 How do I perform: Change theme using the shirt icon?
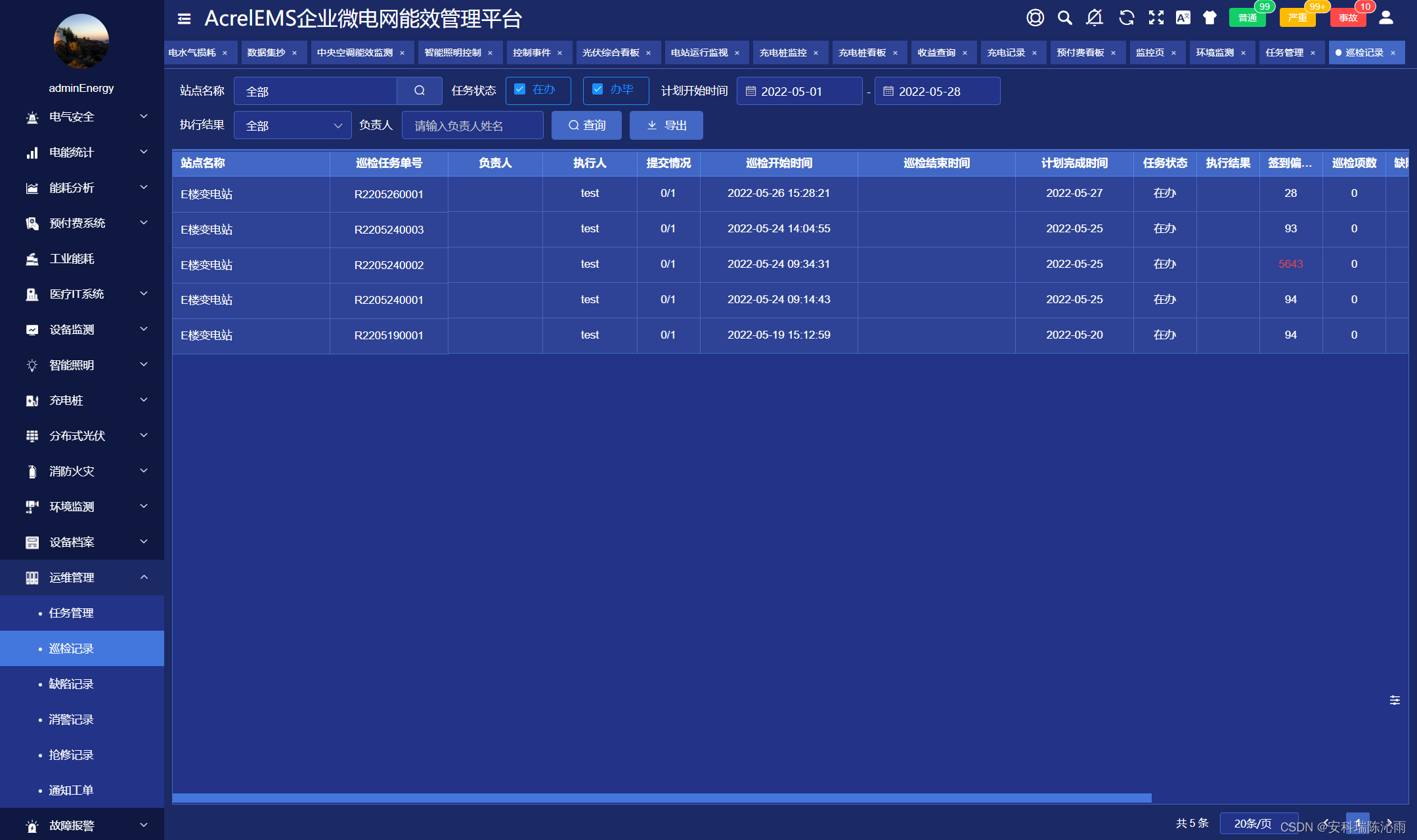1210,18
